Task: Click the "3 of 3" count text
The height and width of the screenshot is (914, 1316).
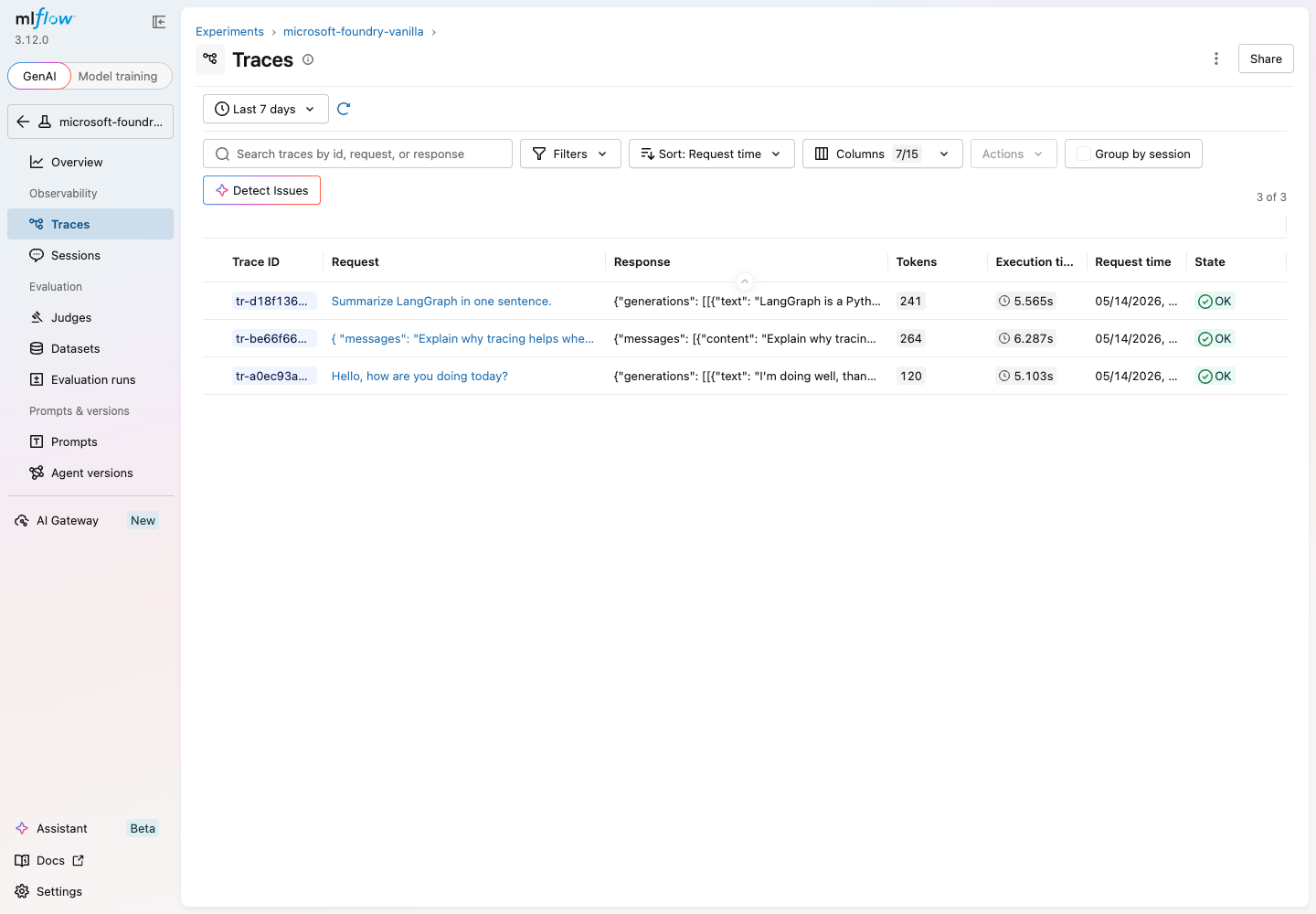Action: tap(1271, 197)
